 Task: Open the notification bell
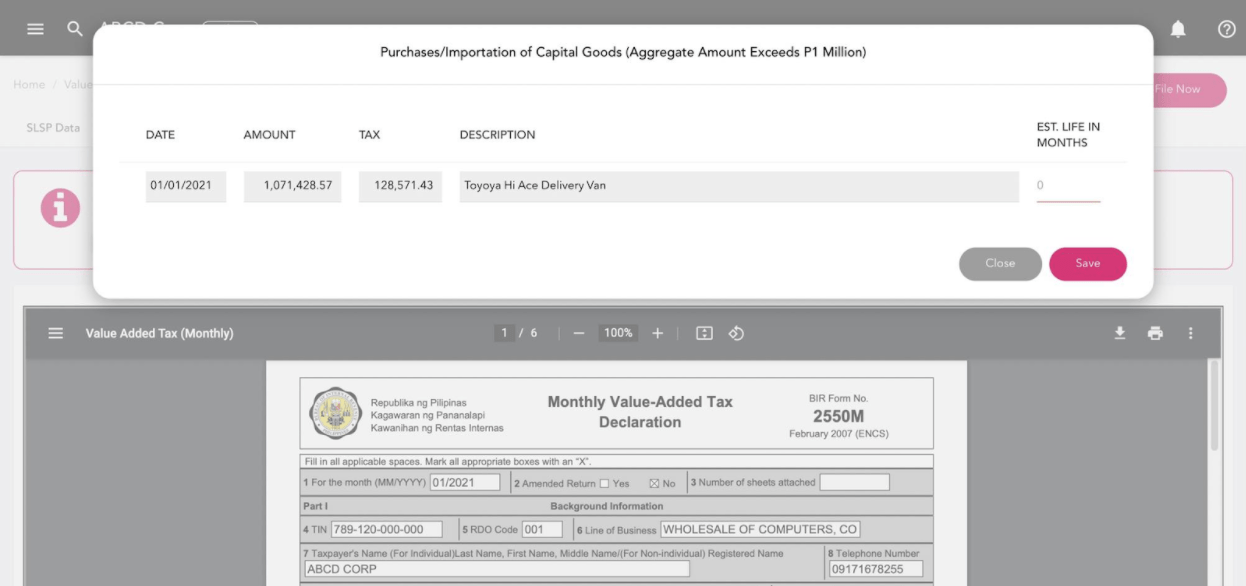pos(1178,28)
